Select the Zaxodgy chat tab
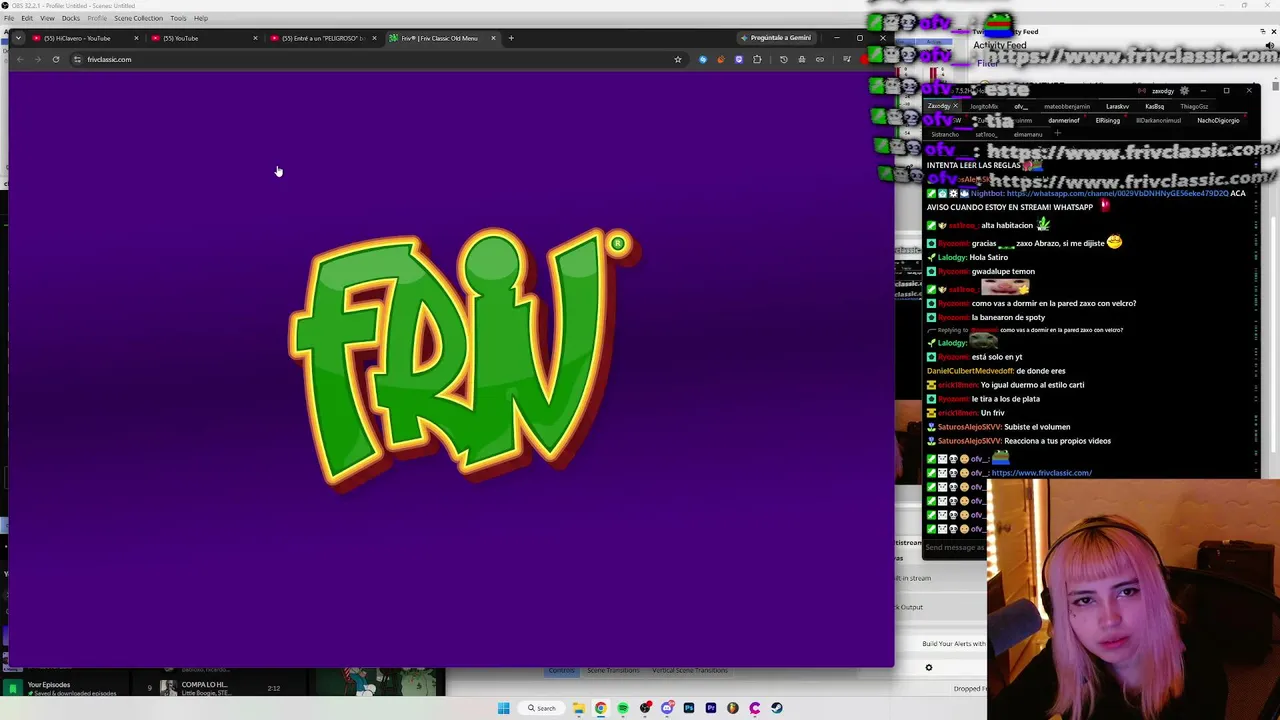 pyautogui.click(x=942, y=106)
